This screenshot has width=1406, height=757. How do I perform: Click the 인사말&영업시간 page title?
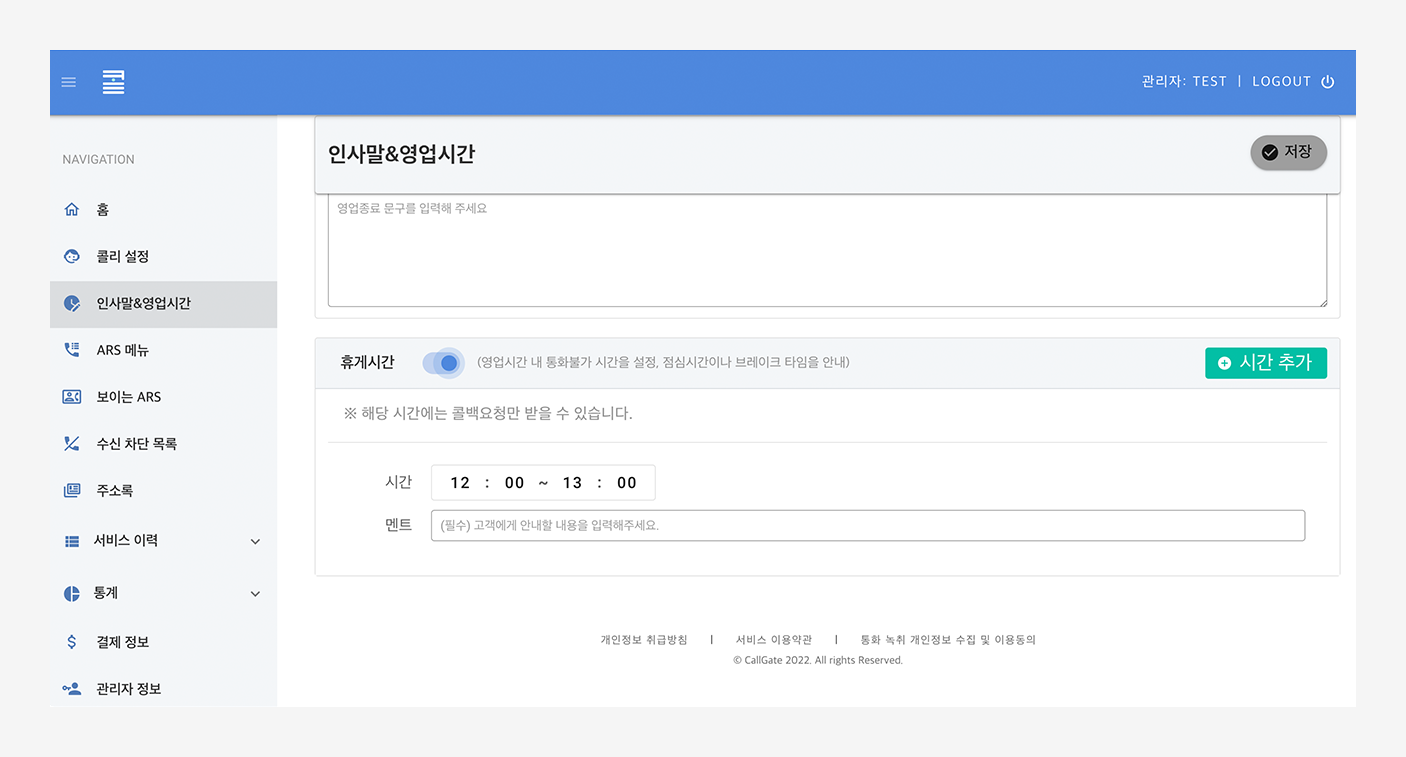(x=401, y=154)
